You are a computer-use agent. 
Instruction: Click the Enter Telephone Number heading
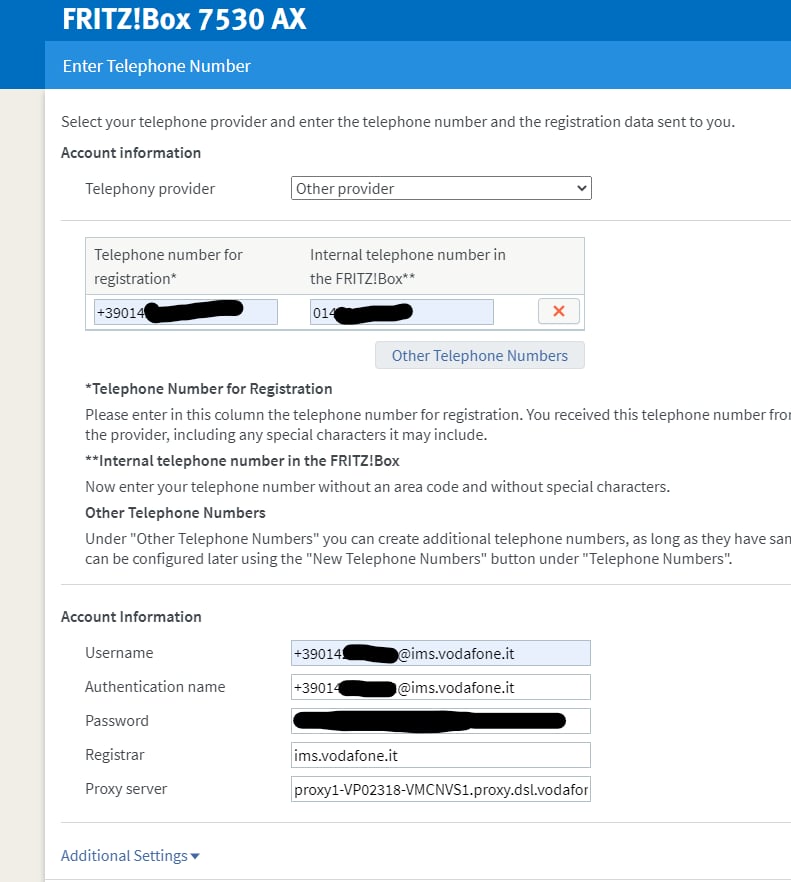coord(156,66)
